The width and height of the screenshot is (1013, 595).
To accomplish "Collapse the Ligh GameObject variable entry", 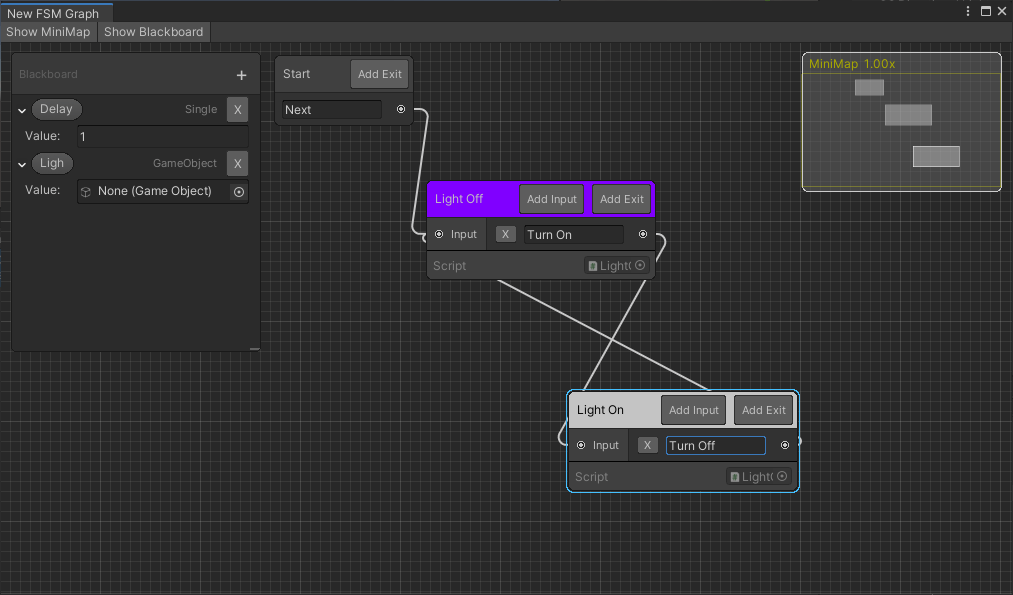I will pos(21,163).
